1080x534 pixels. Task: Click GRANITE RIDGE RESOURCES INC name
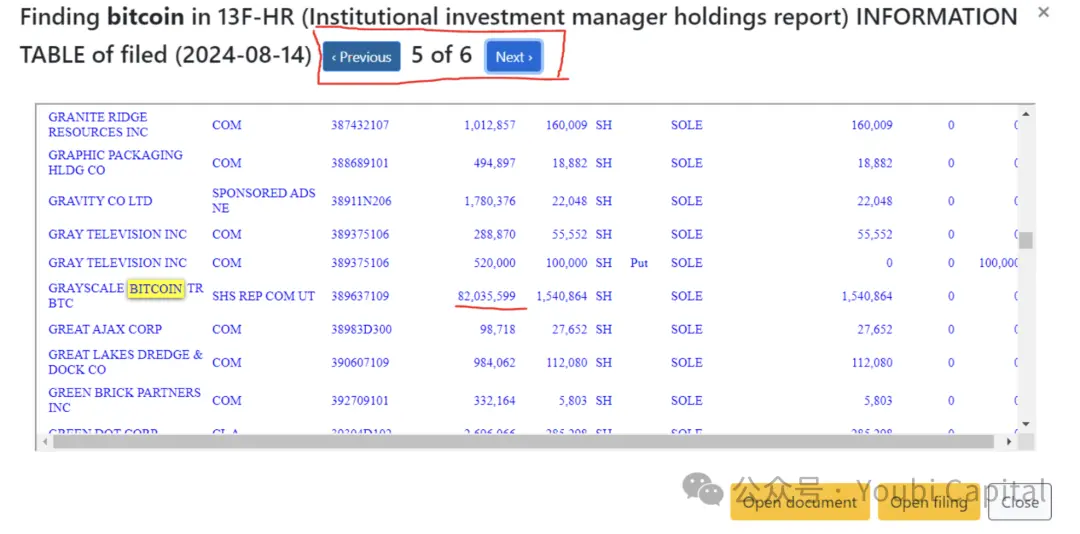pos(98,125)
